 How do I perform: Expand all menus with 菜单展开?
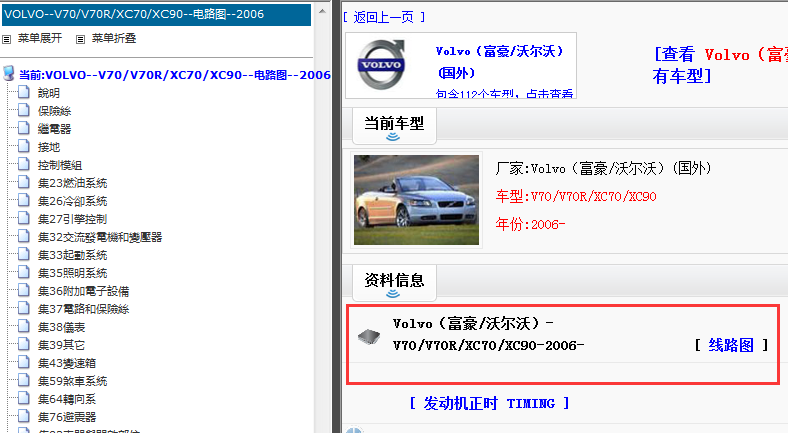click(40, 39)
